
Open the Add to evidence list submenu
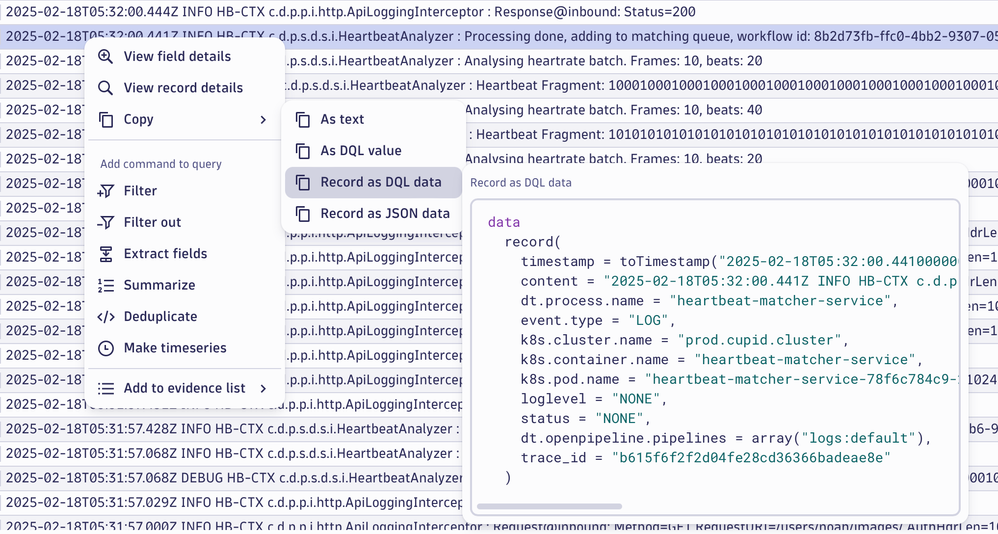pyautogui.click(x=184, y=388)
